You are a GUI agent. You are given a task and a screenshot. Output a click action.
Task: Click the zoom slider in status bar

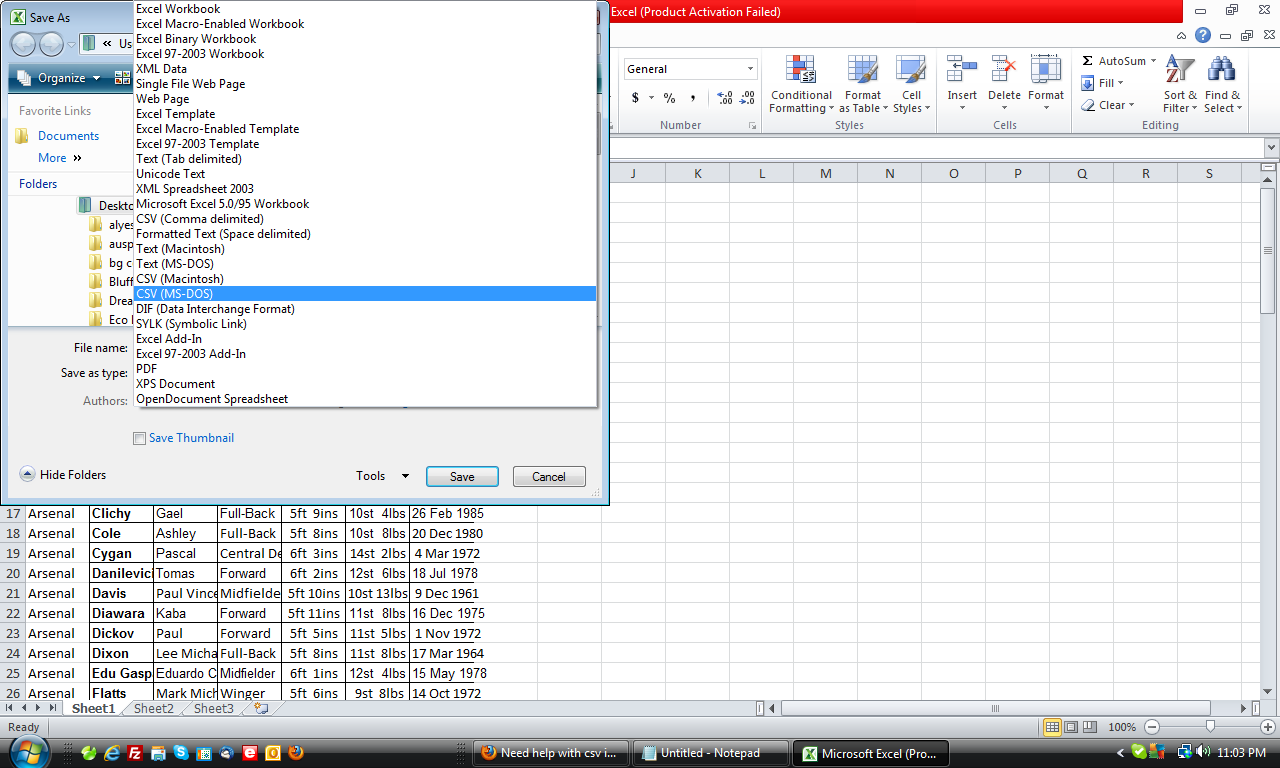pyautogui.click(x=1210, y=727)
